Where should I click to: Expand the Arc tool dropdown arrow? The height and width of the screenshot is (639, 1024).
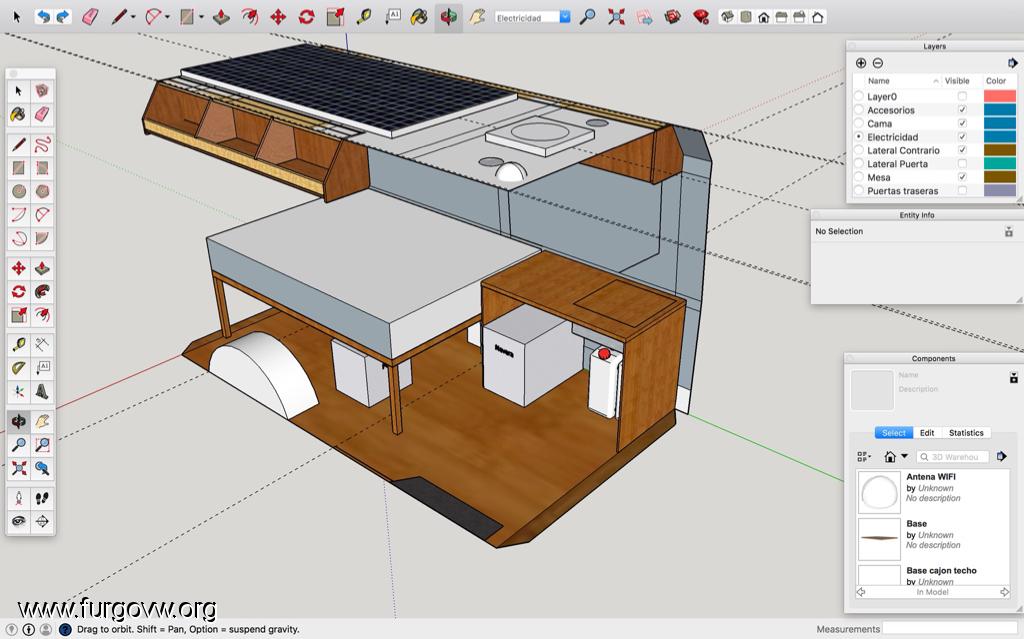pos(168,18)
